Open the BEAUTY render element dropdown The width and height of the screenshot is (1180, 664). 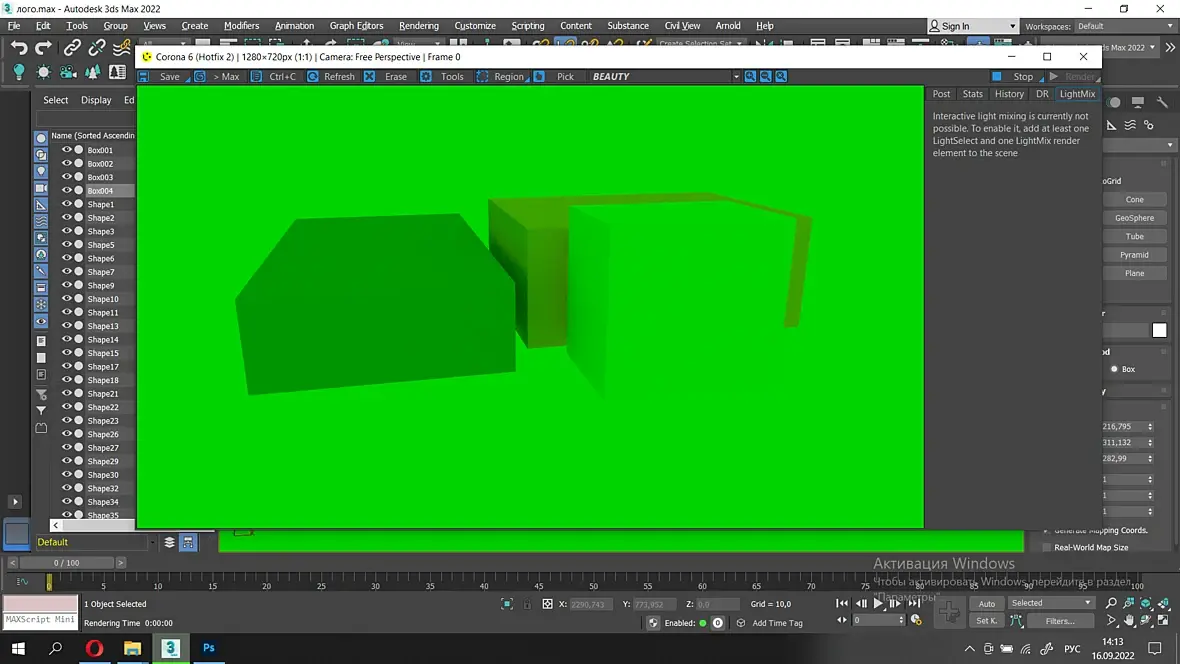click(x=736, y=77)
